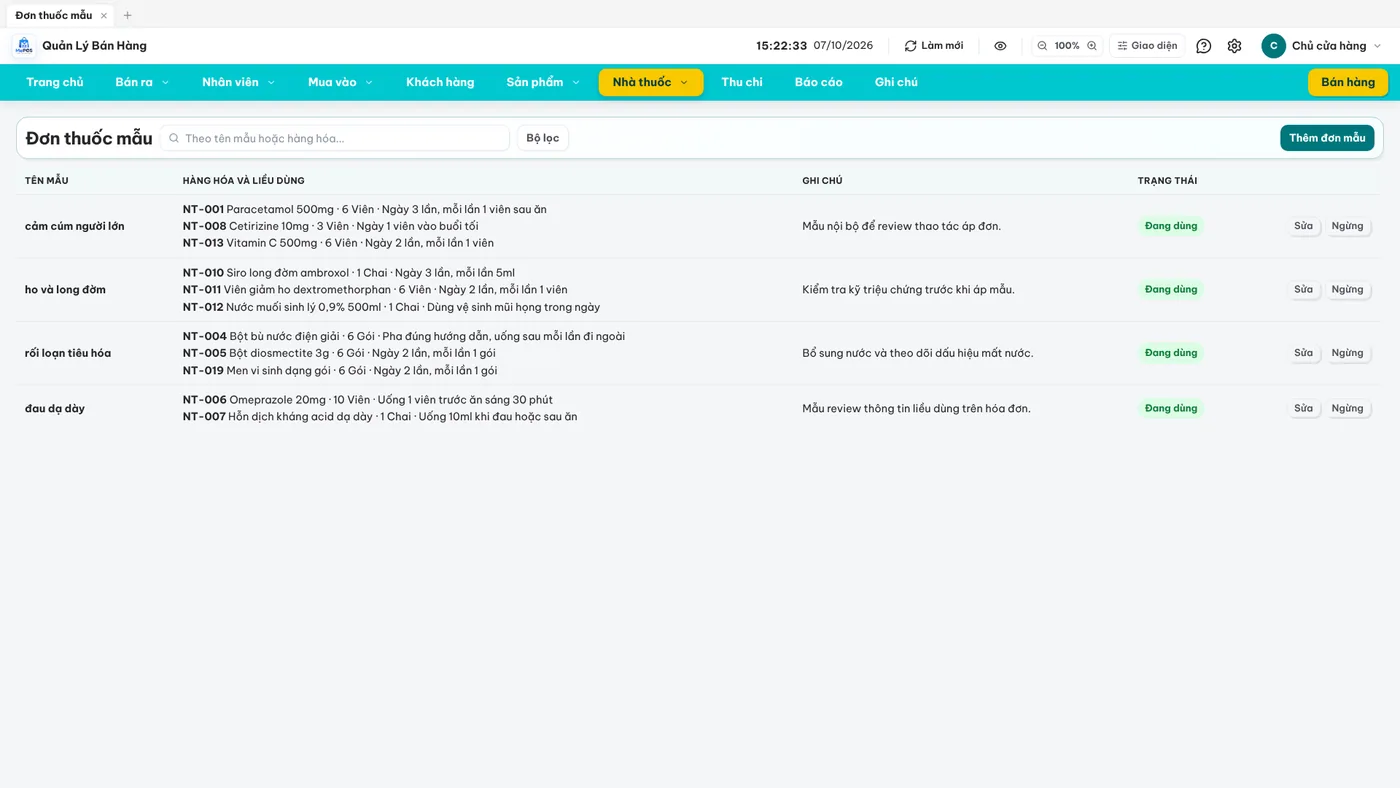Focus the template search input field
Viewport: 1400px width, 788px height.
[x=335, y=138]
